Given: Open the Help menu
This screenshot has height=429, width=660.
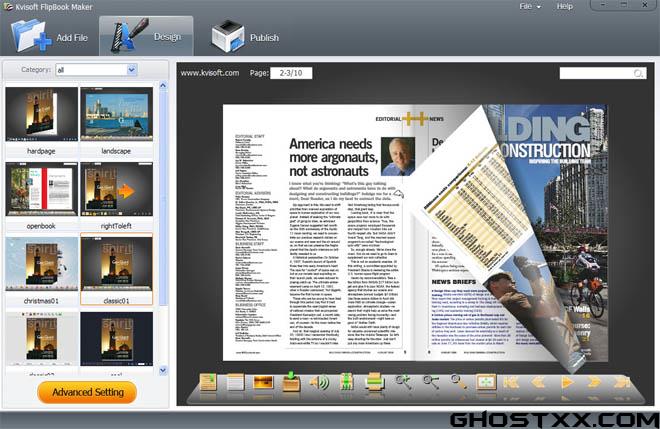Looking at the screenshot, I should (x=564, y=6).
